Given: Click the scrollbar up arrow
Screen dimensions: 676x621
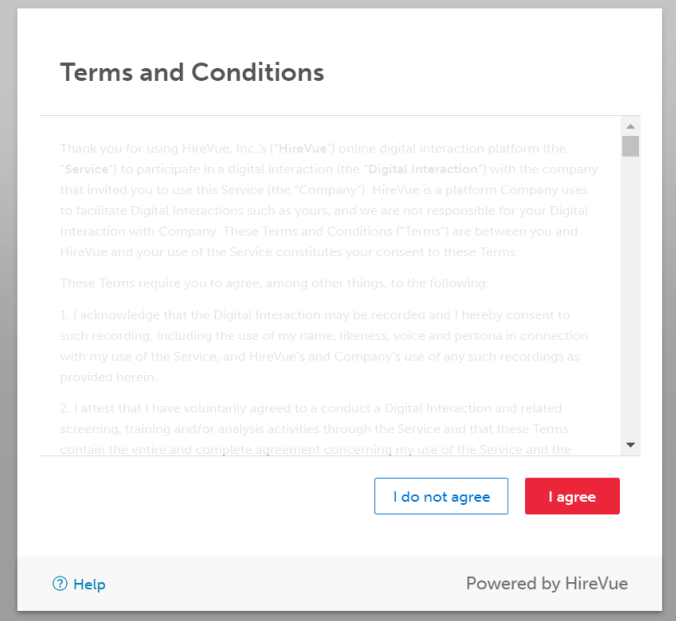Looking at the screenshot, I should (x=630, y=126).
